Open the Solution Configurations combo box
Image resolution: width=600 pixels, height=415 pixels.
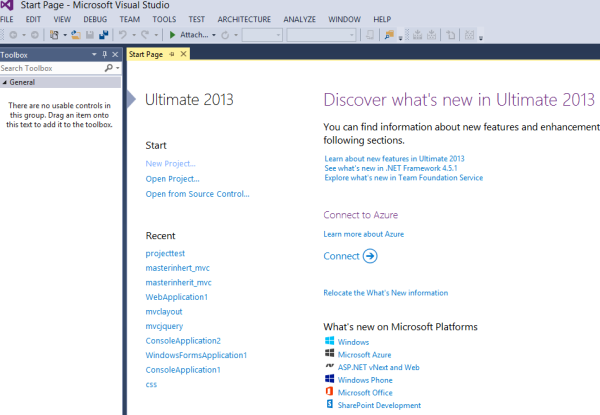[x=262, y=35]
